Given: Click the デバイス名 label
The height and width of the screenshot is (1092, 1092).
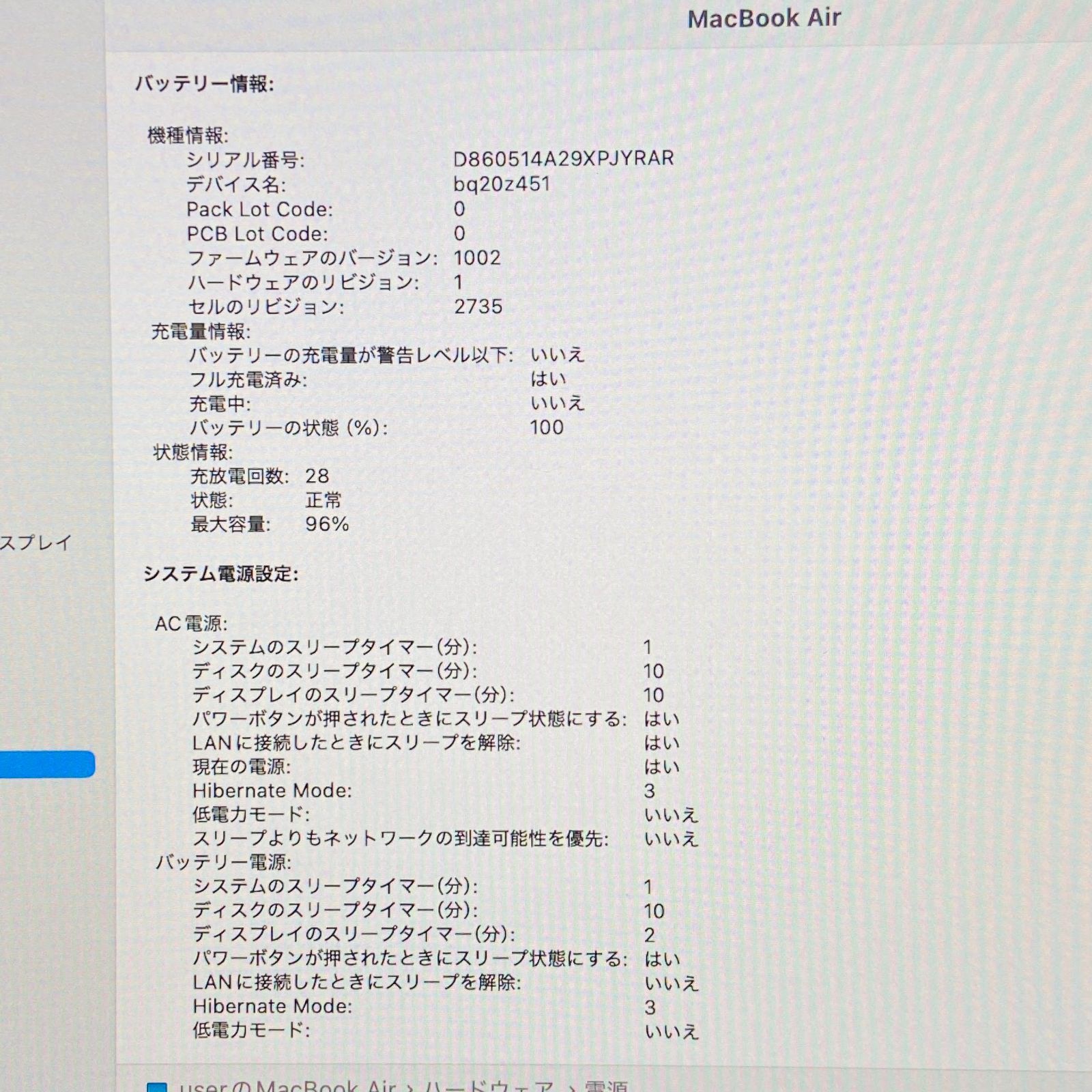Looking at the screenshot, I should coord(236,185).
